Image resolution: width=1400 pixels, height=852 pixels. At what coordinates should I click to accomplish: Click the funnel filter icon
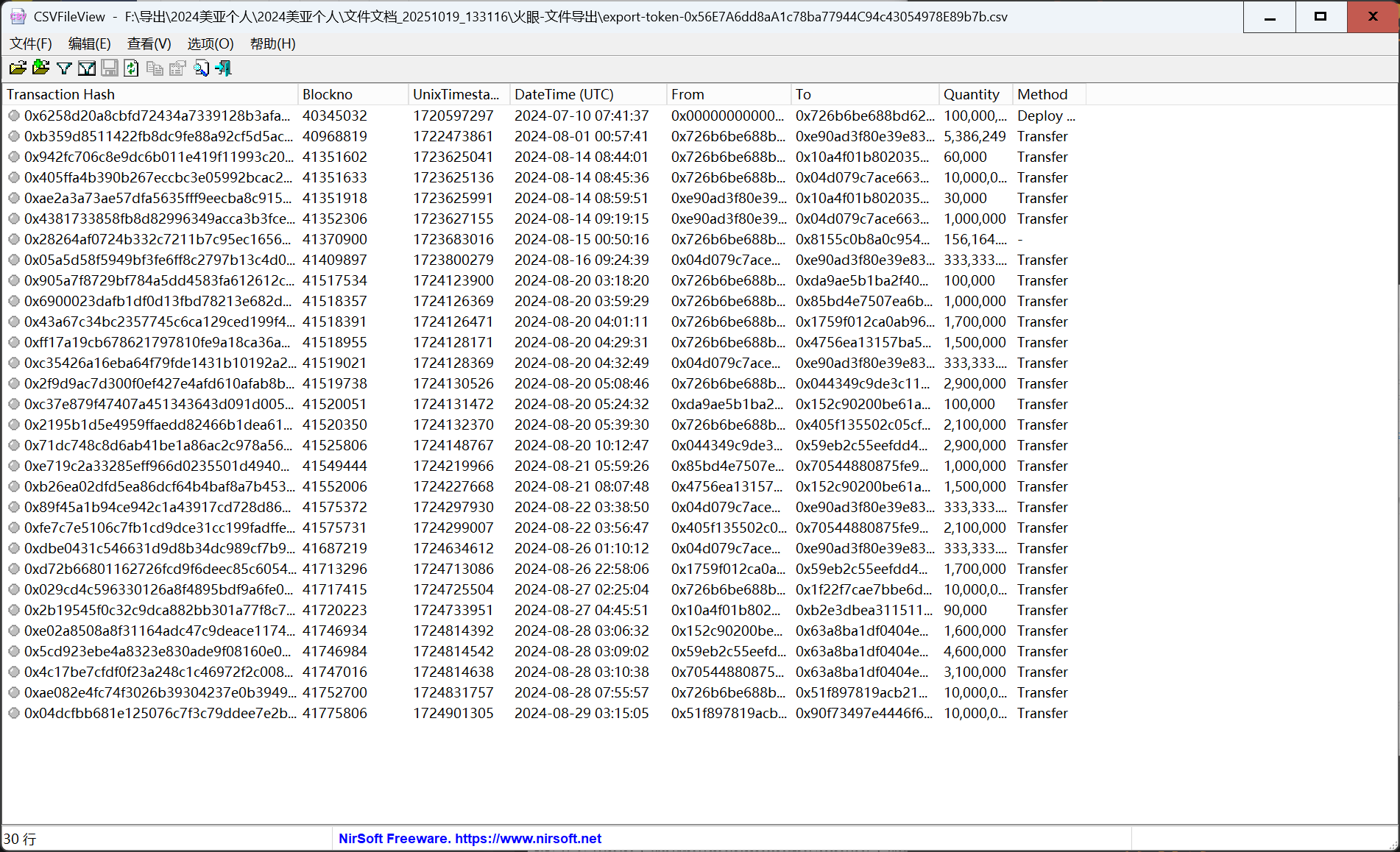tap(64, 68)
